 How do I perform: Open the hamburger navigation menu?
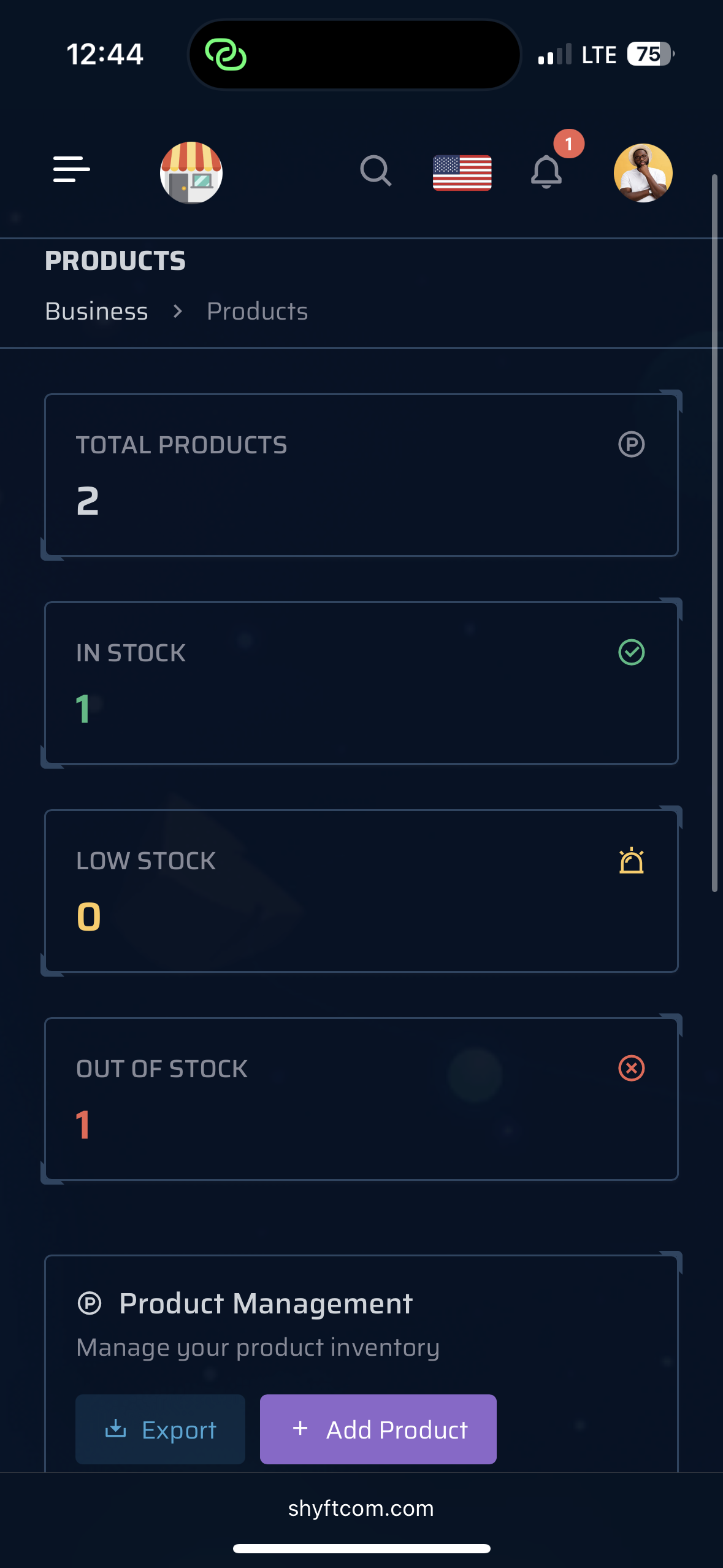pos(72,169)
